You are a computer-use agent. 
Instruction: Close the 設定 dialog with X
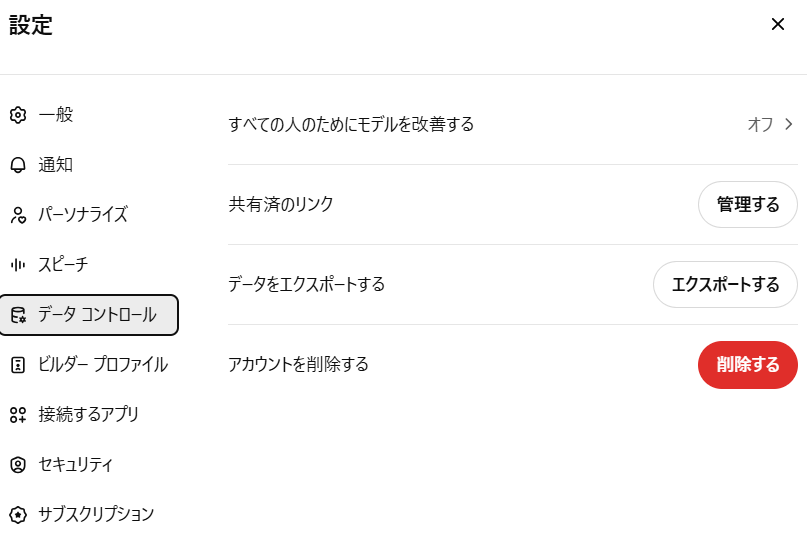point(778,24)
